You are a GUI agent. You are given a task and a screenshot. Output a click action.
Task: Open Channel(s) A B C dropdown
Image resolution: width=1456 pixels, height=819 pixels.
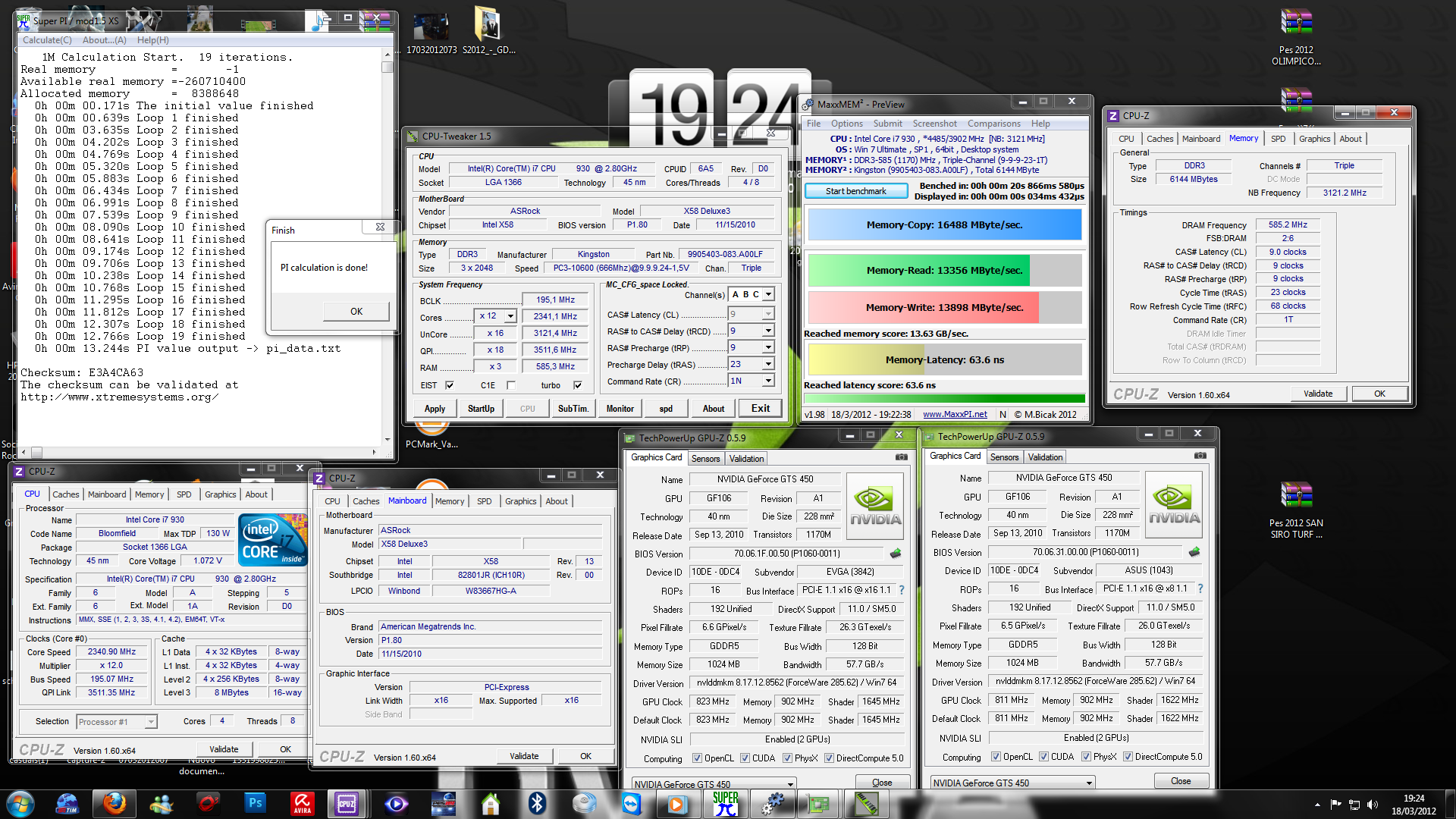(768, 294)
